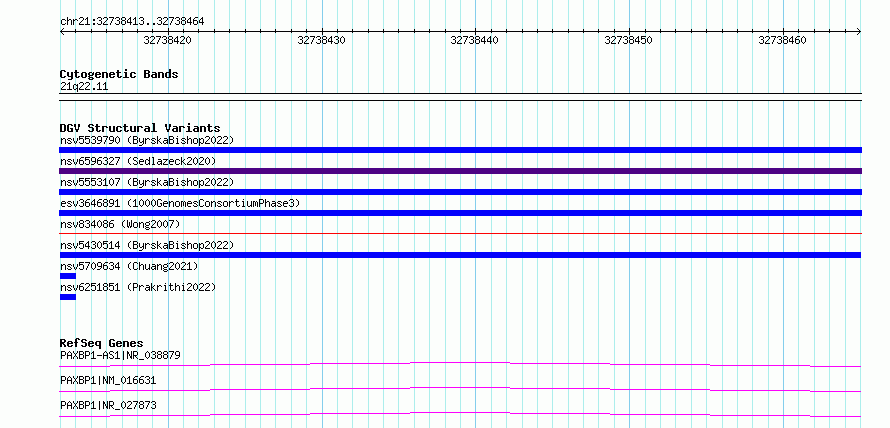Open gene PAXBP1|NM_016631 label
890x428 pixels.
(x=108, y=380)
